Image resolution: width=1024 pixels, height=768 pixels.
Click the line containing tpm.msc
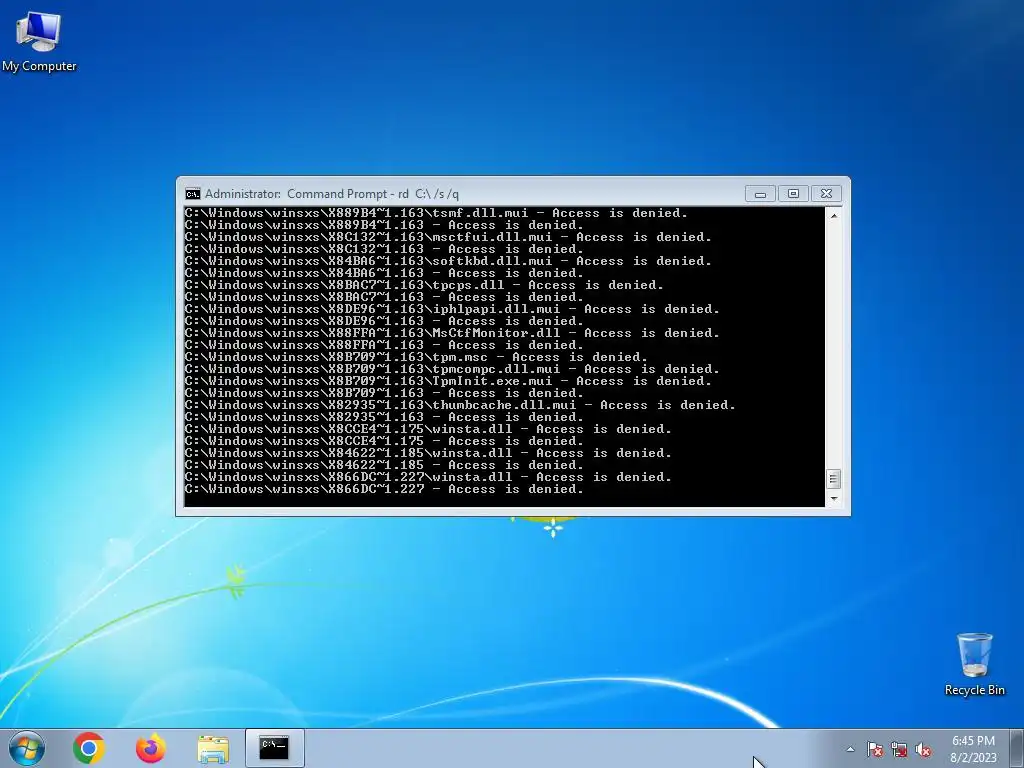(416, 357)
